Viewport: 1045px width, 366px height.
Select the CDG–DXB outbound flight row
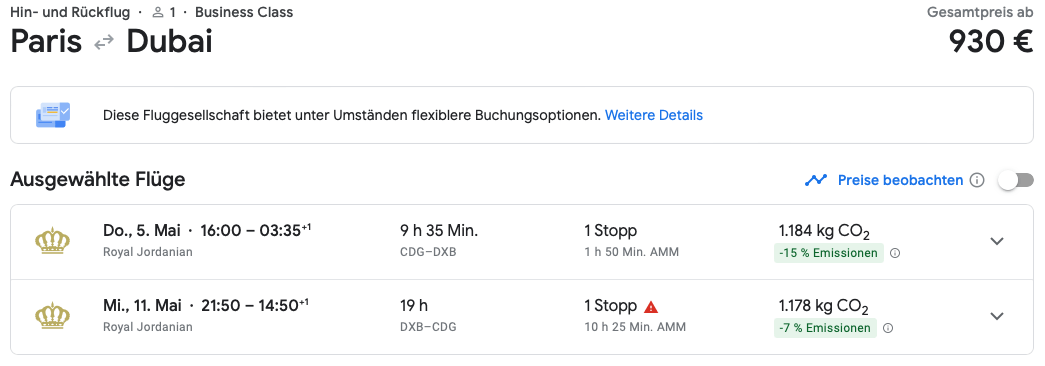pyautogui.click(x=522, y=242)
